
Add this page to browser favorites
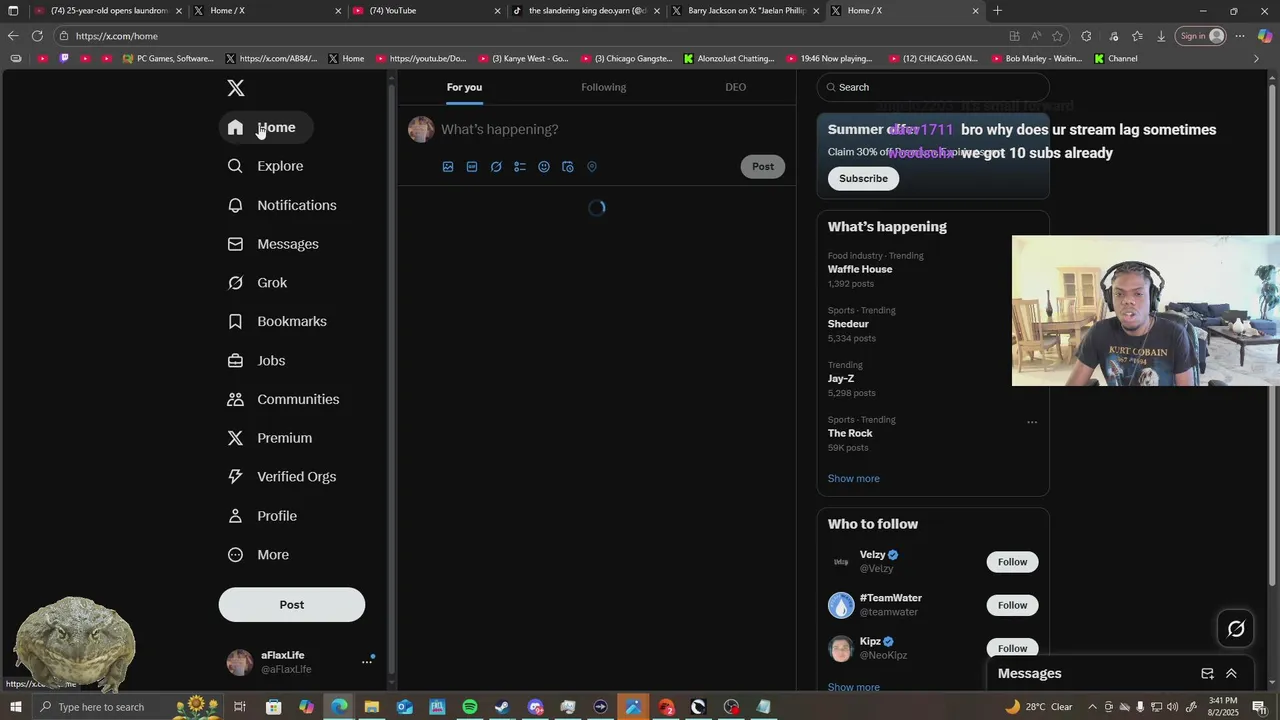1057,36
